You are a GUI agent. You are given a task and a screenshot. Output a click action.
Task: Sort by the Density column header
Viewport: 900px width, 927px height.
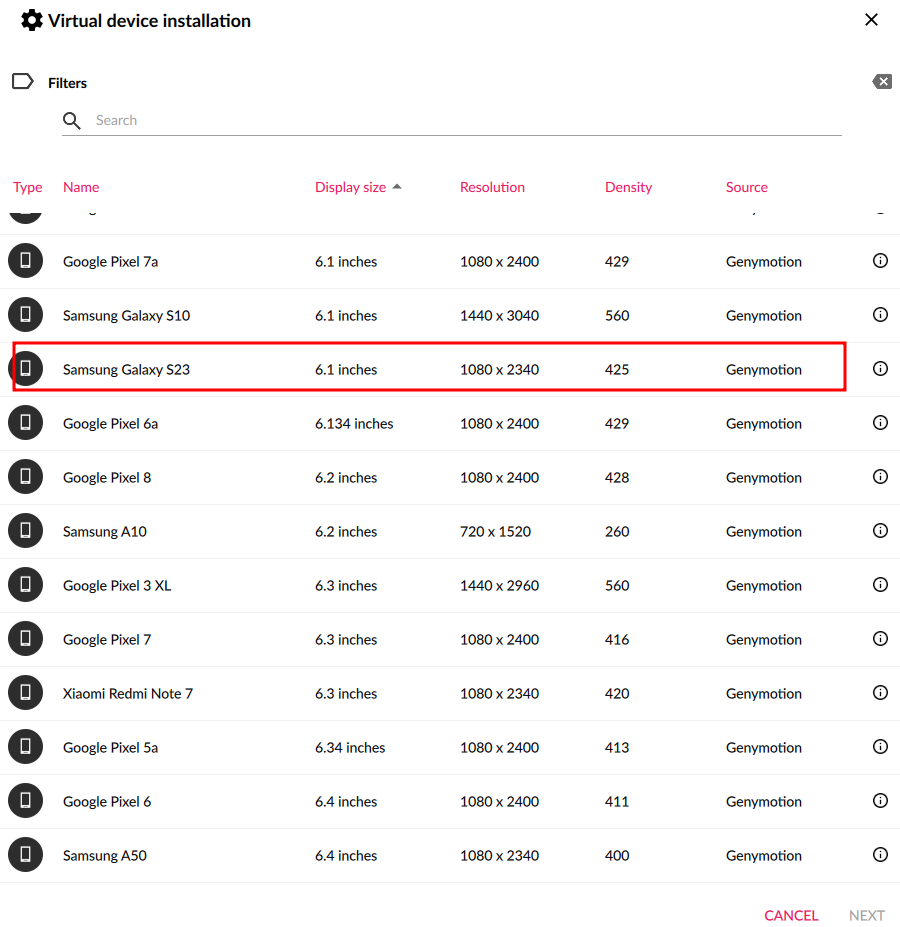628,187
